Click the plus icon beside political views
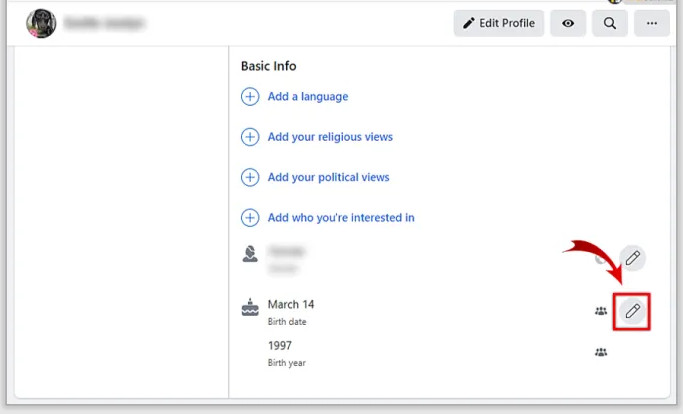The height and width of the screenshot is (414, 683). (250, 177)
